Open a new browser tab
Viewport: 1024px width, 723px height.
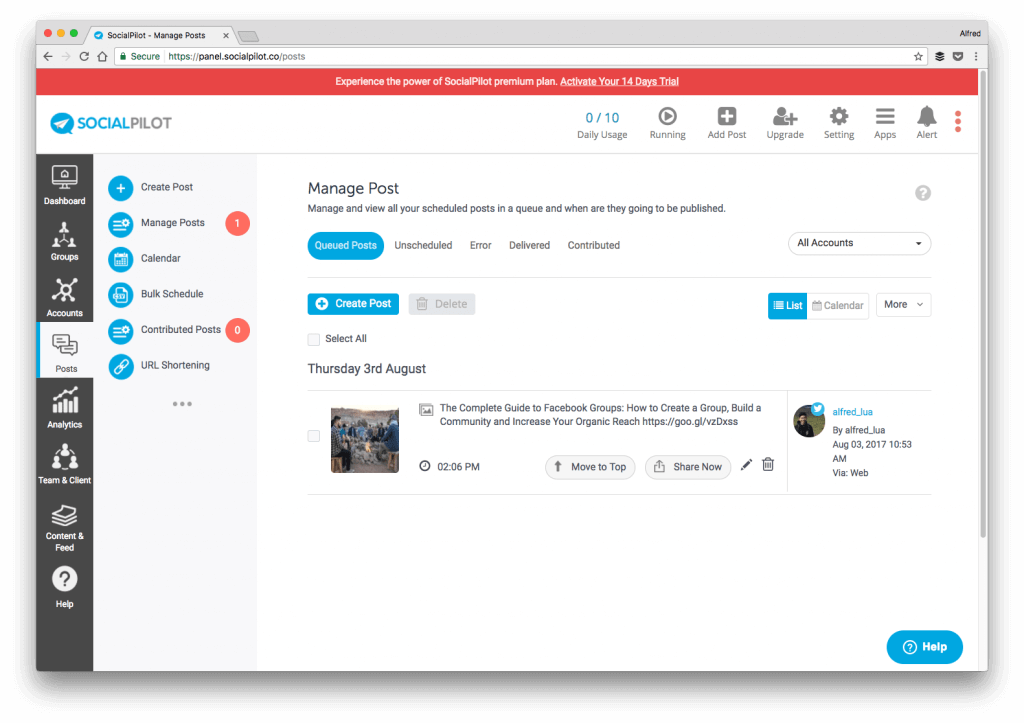pyautogui.click(x=249, y=36)
